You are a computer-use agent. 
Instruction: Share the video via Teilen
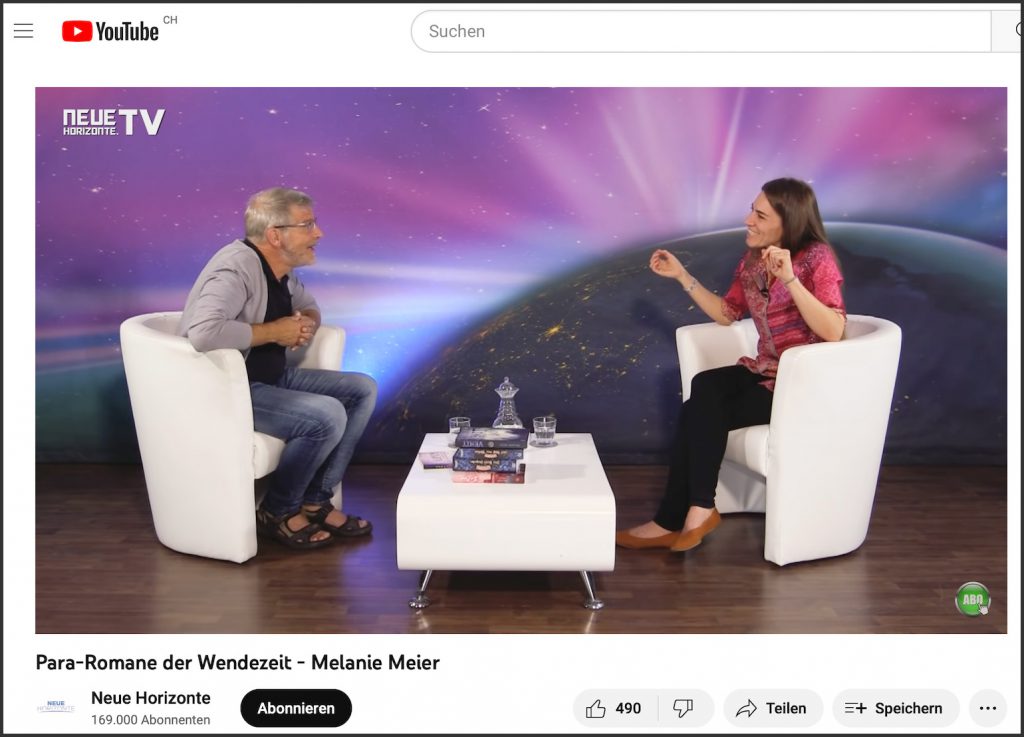point(773,708)
